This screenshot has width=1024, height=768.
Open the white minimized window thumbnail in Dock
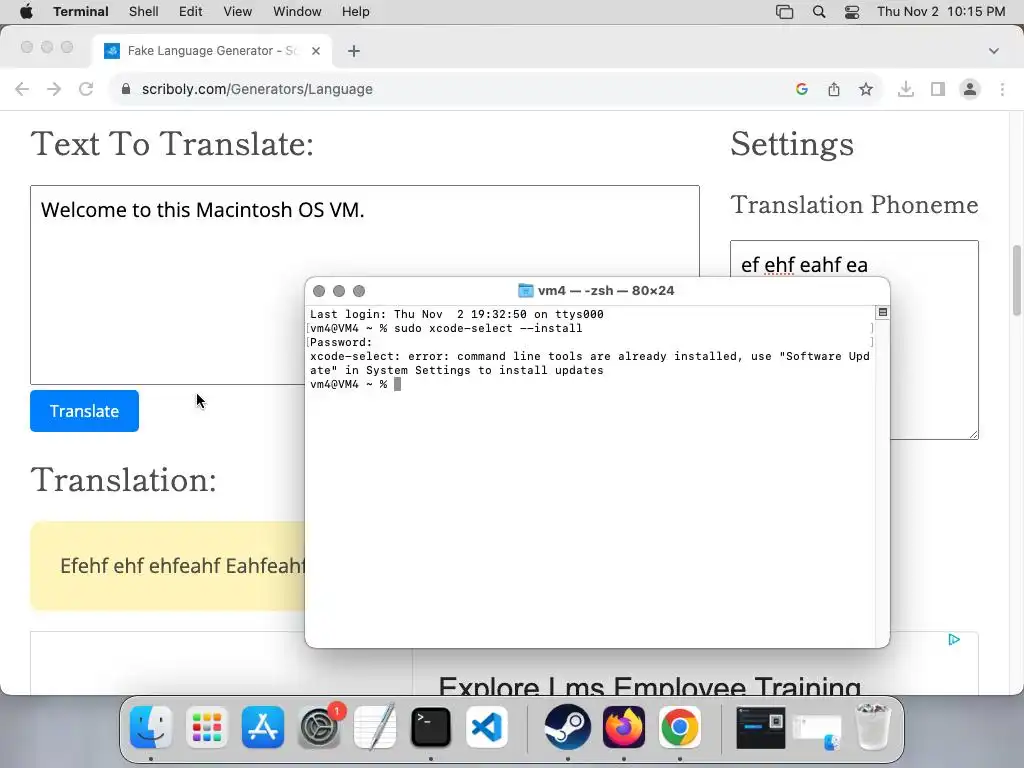point(817,731)
